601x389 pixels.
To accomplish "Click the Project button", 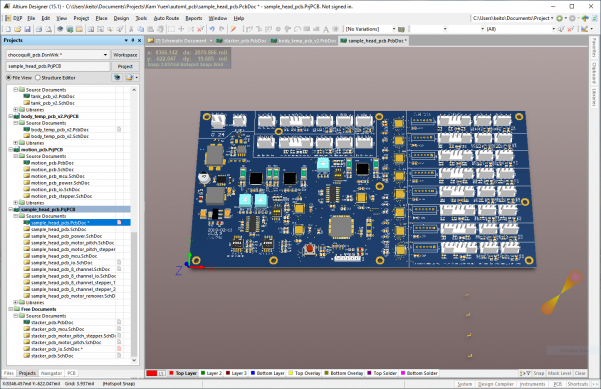I will pyautogui.click(x=125, y=66).
